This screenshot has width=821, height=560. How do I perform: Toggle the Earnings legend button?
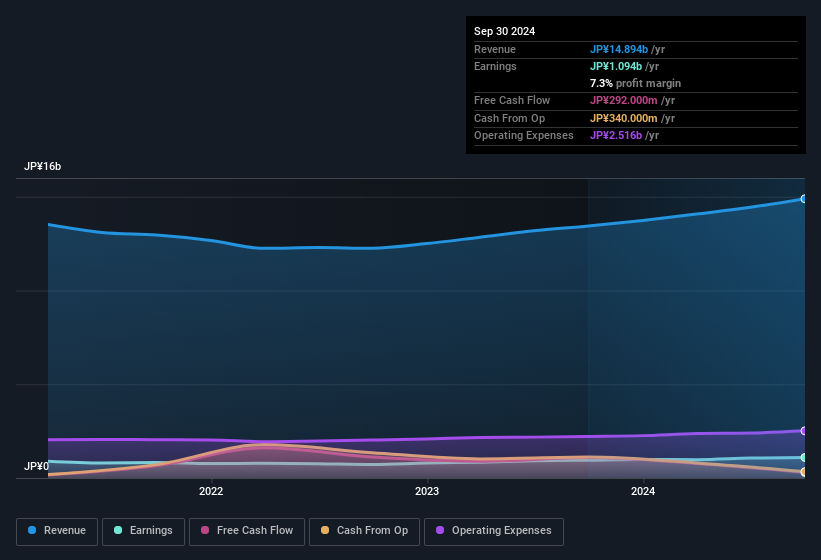[x=143, y=531]
